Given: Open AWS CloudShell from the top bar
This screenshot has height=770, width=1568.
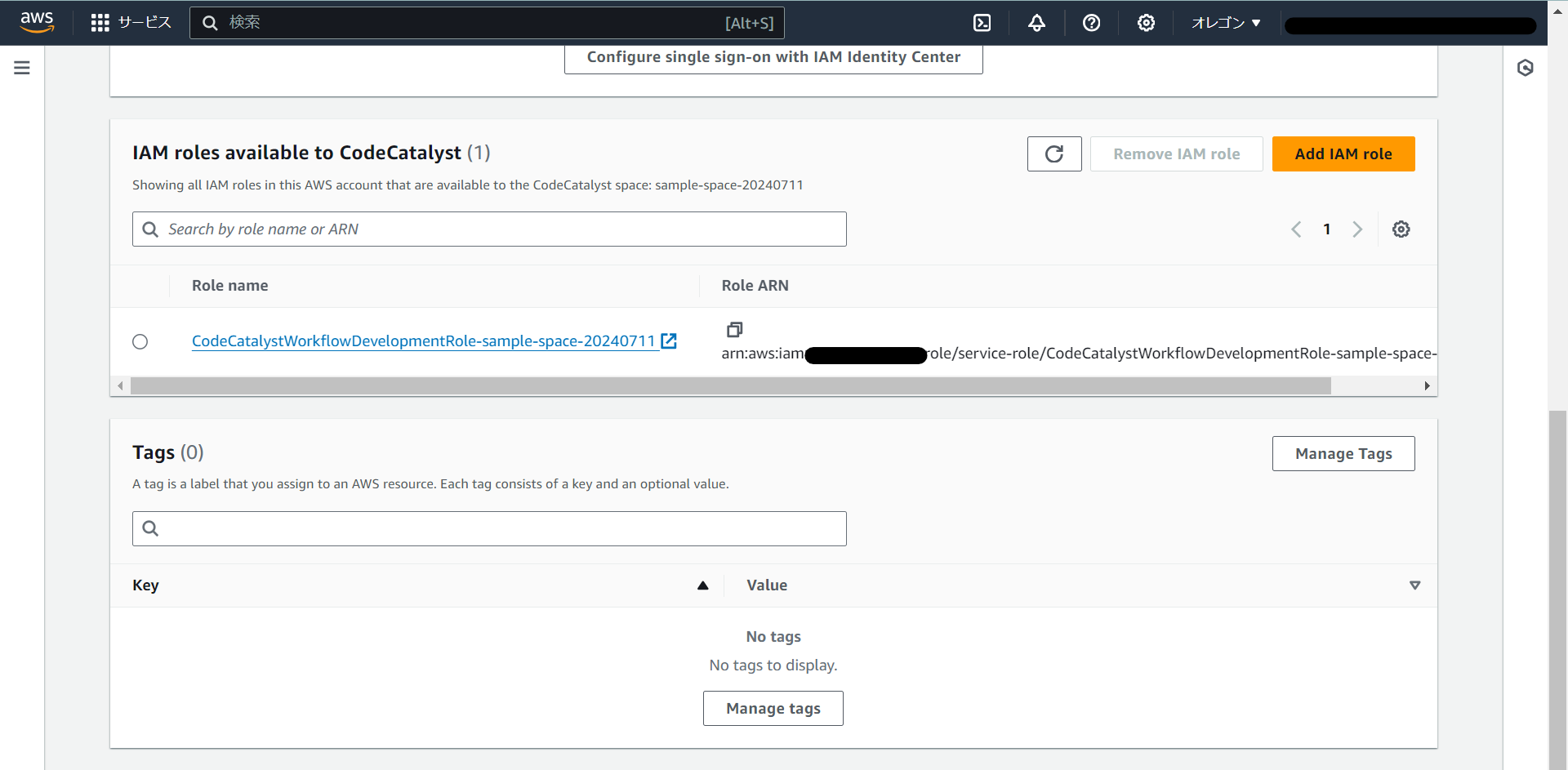Looking at the screenshot, I should (982, 22).
